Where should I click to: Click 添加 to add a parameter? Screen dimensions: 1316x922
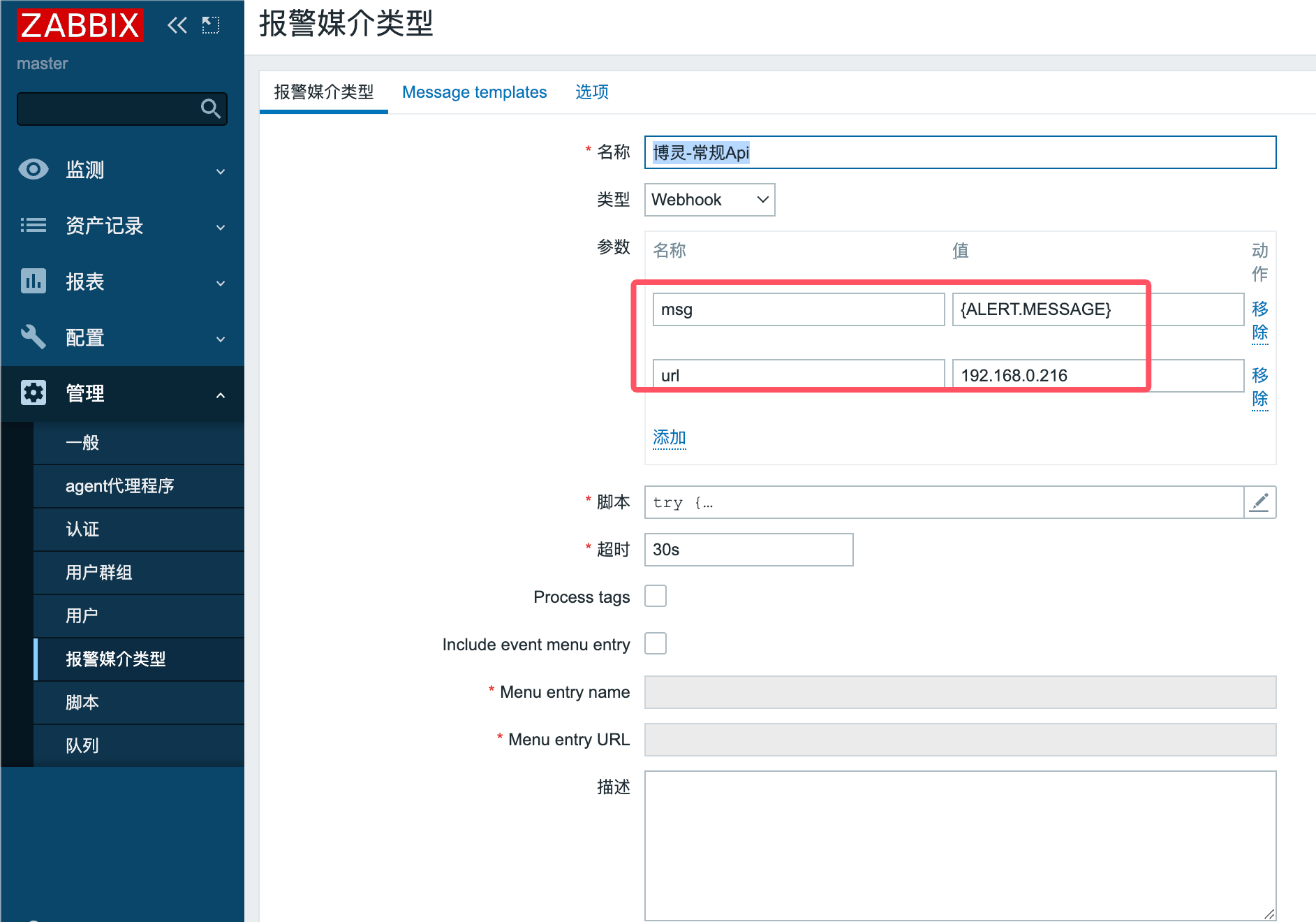[669, 438]
